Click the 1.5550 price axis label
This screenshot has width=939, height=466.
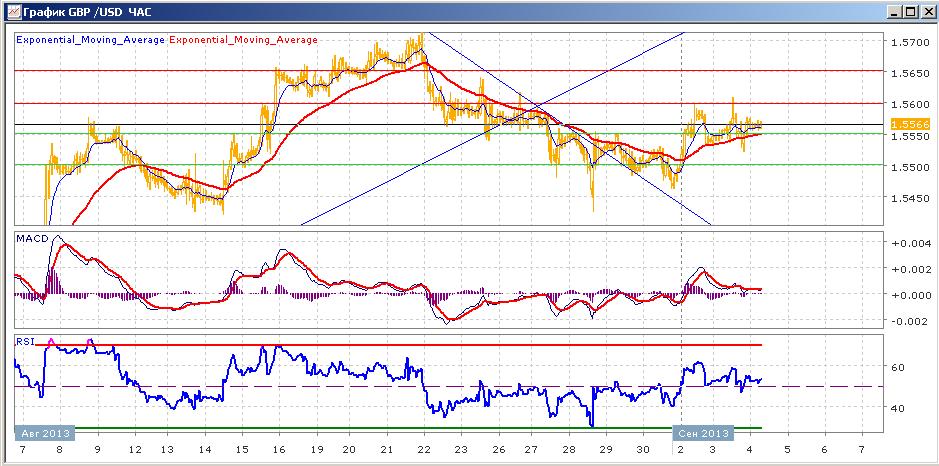[908, 136]
